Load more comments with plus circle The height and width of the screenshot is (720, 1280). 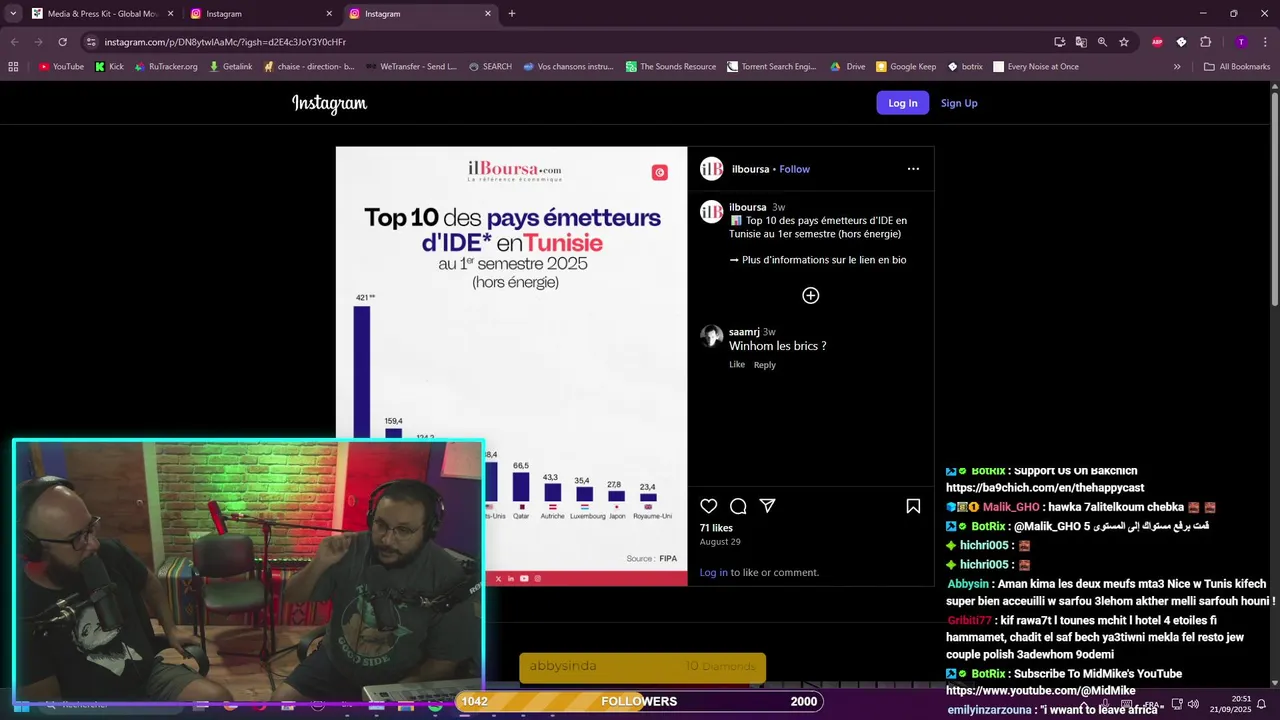coord(811,295)
